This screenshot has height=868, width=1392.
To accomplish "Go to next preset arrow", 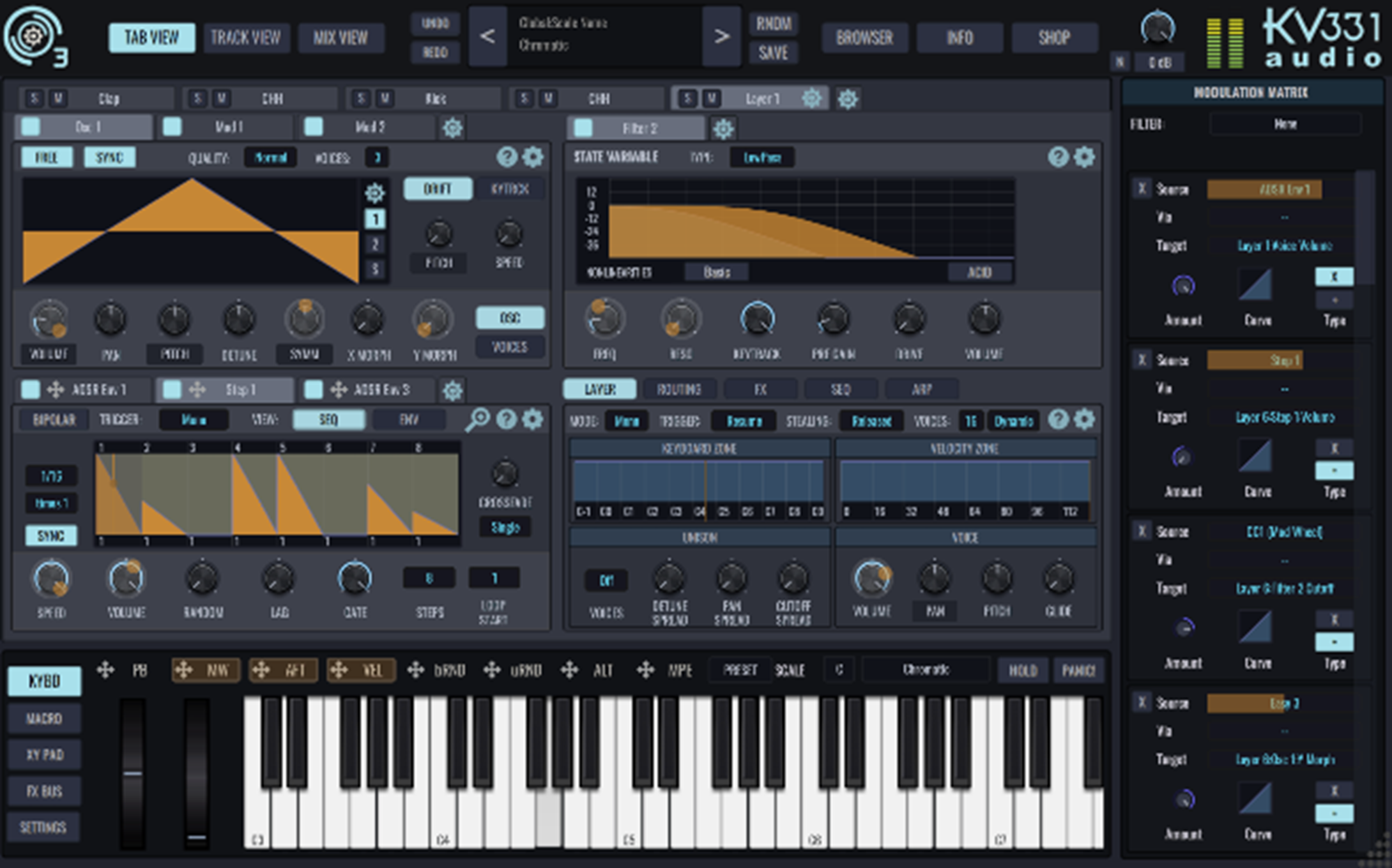I will coord(721,37).
